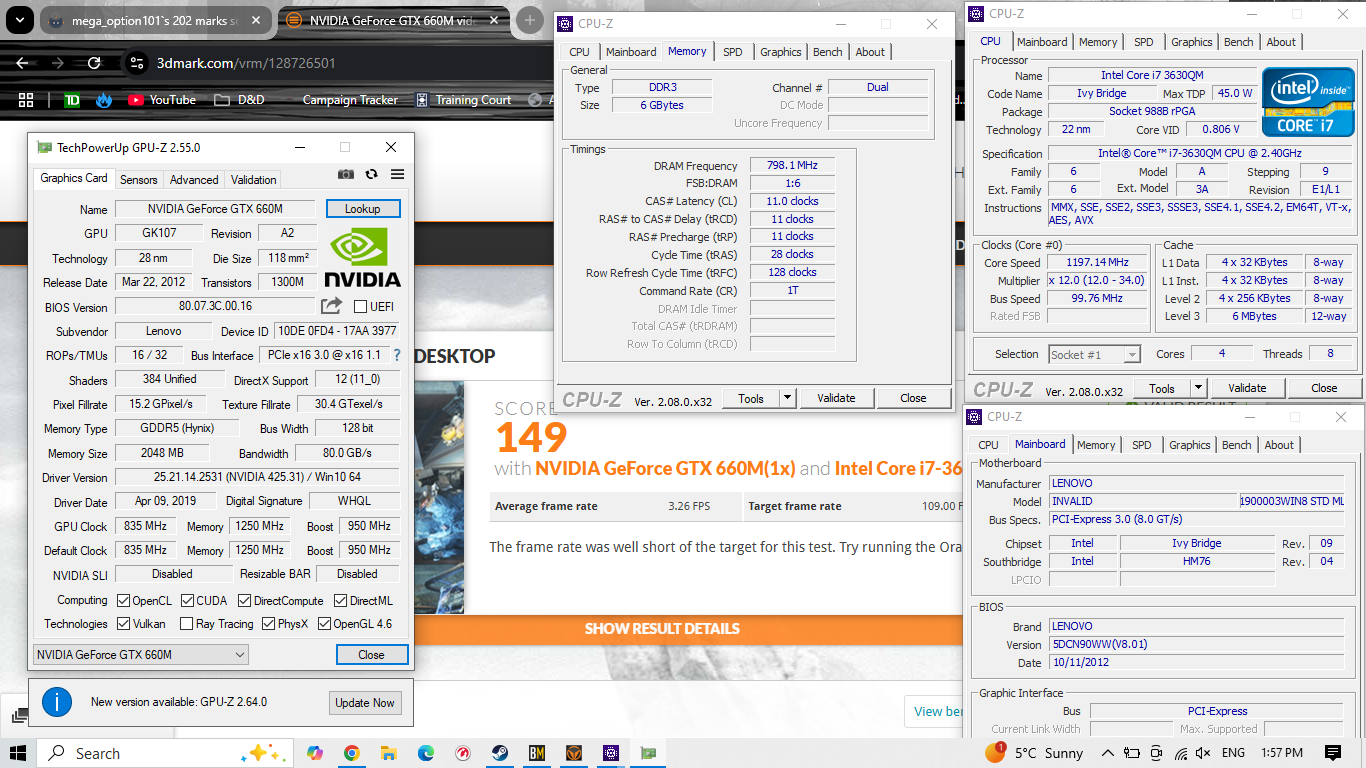
Task: Click the NVIDIA logo in GPU-Z
Action: [x=363, y=259]
